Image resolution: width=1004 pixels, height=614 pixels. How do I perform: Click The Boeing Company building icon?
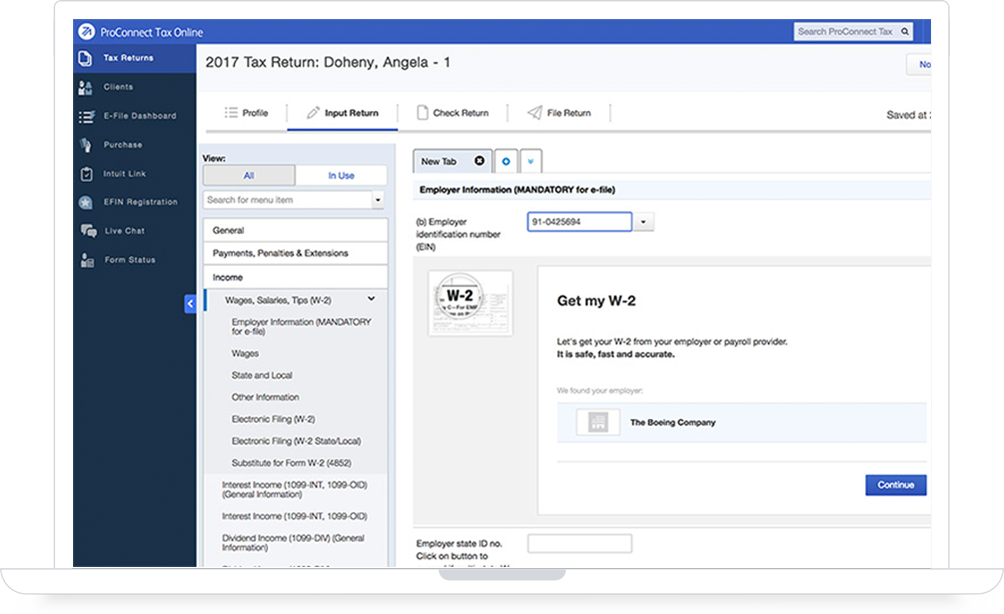pos(598,423)
